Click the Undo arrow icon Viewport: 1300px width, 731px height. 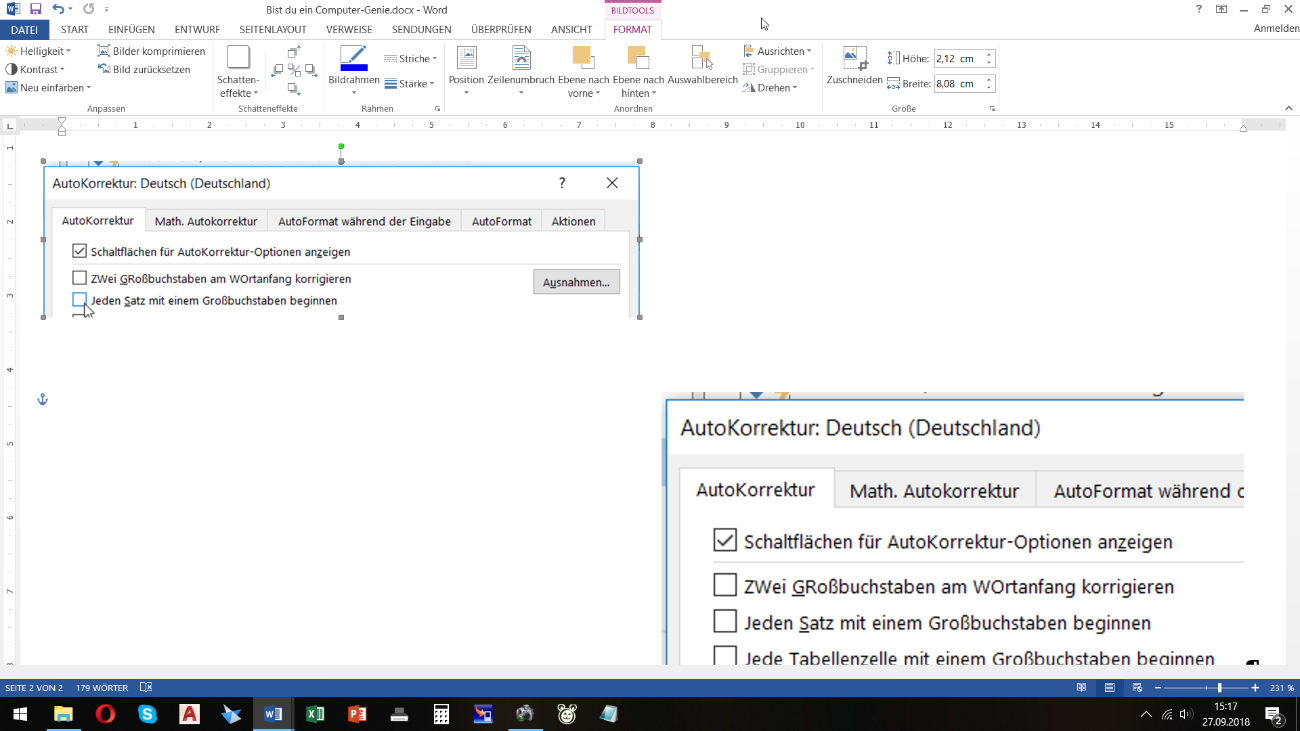coord(58,9)
